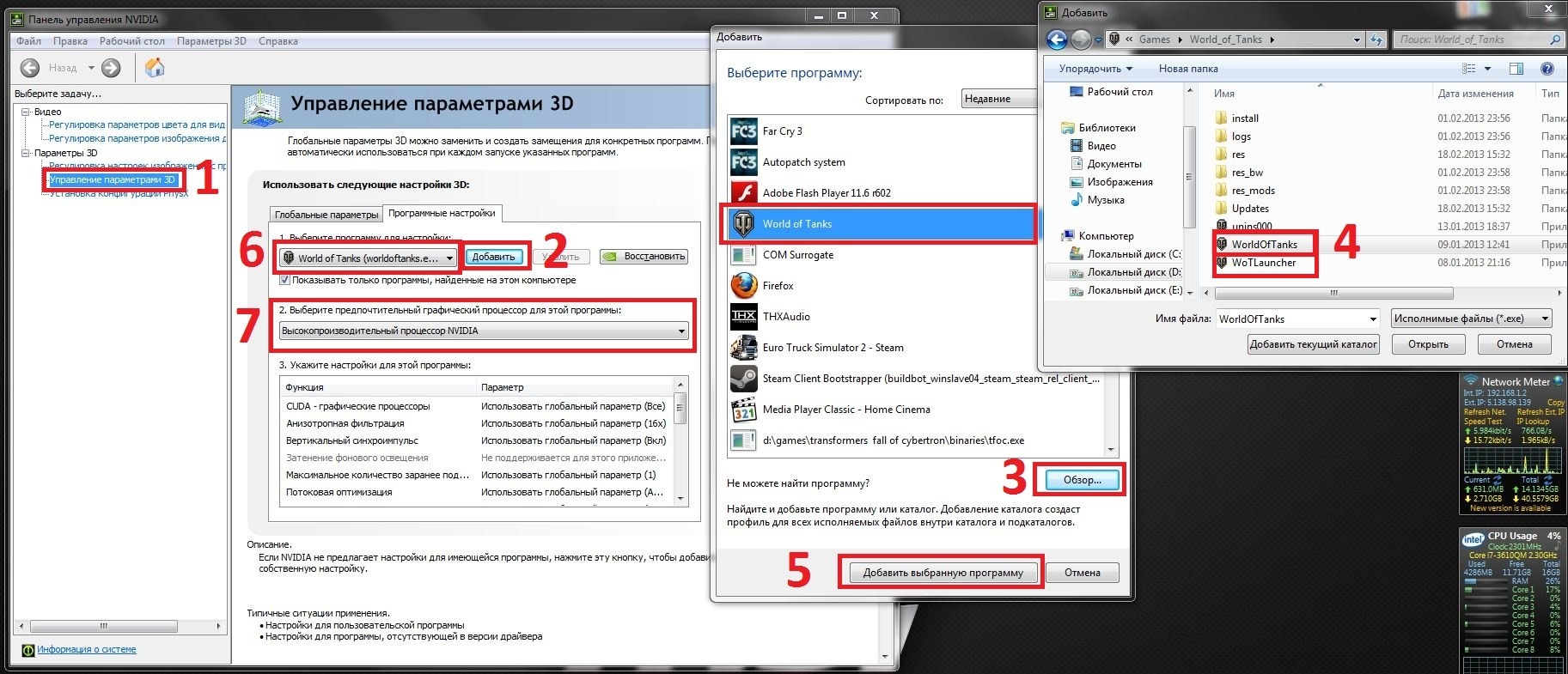
Task: Switch to Глобальные параметры tab
Action: 326,215
